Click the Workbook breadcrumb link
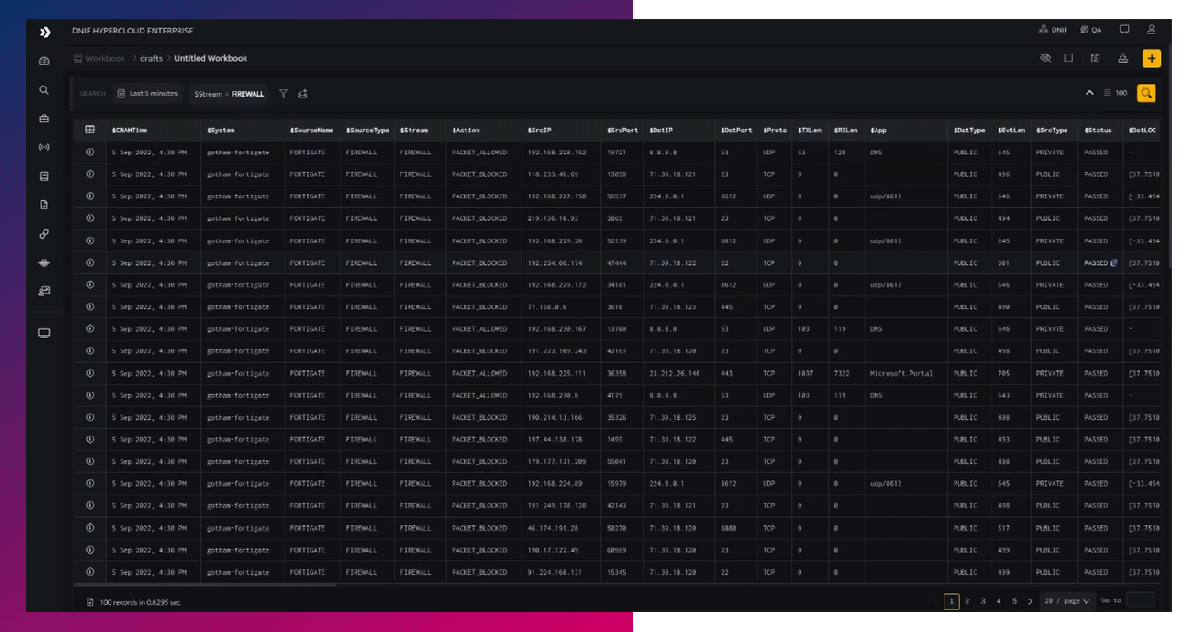This screenshot has height=632, width=1199. 99,58
